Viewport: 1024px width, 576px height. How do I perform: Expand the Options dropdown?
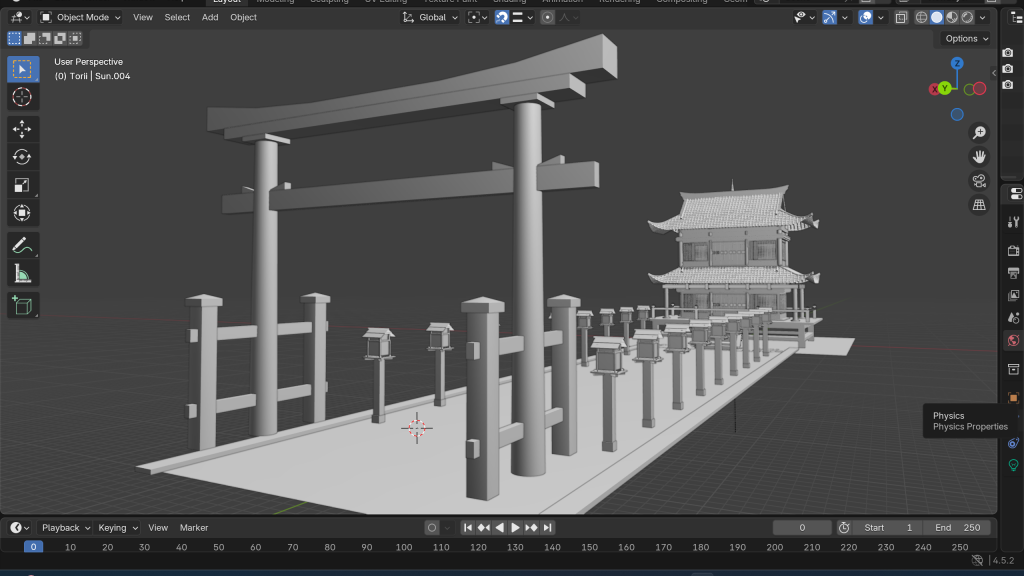click(966, 39)
